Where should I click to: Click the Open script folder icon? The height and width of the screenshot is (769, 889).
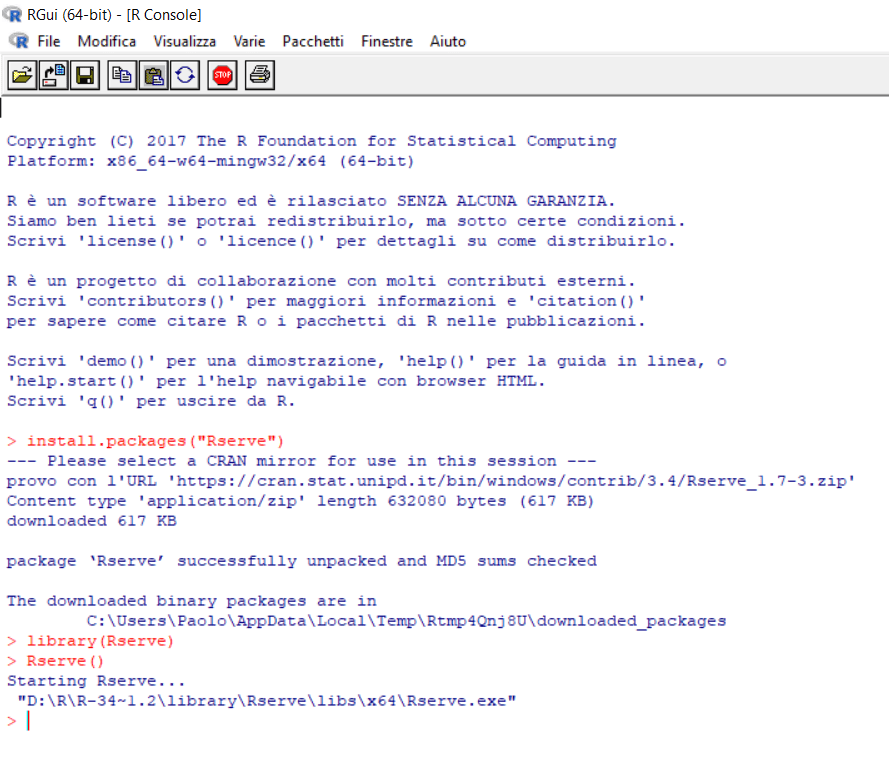(22, 75)
